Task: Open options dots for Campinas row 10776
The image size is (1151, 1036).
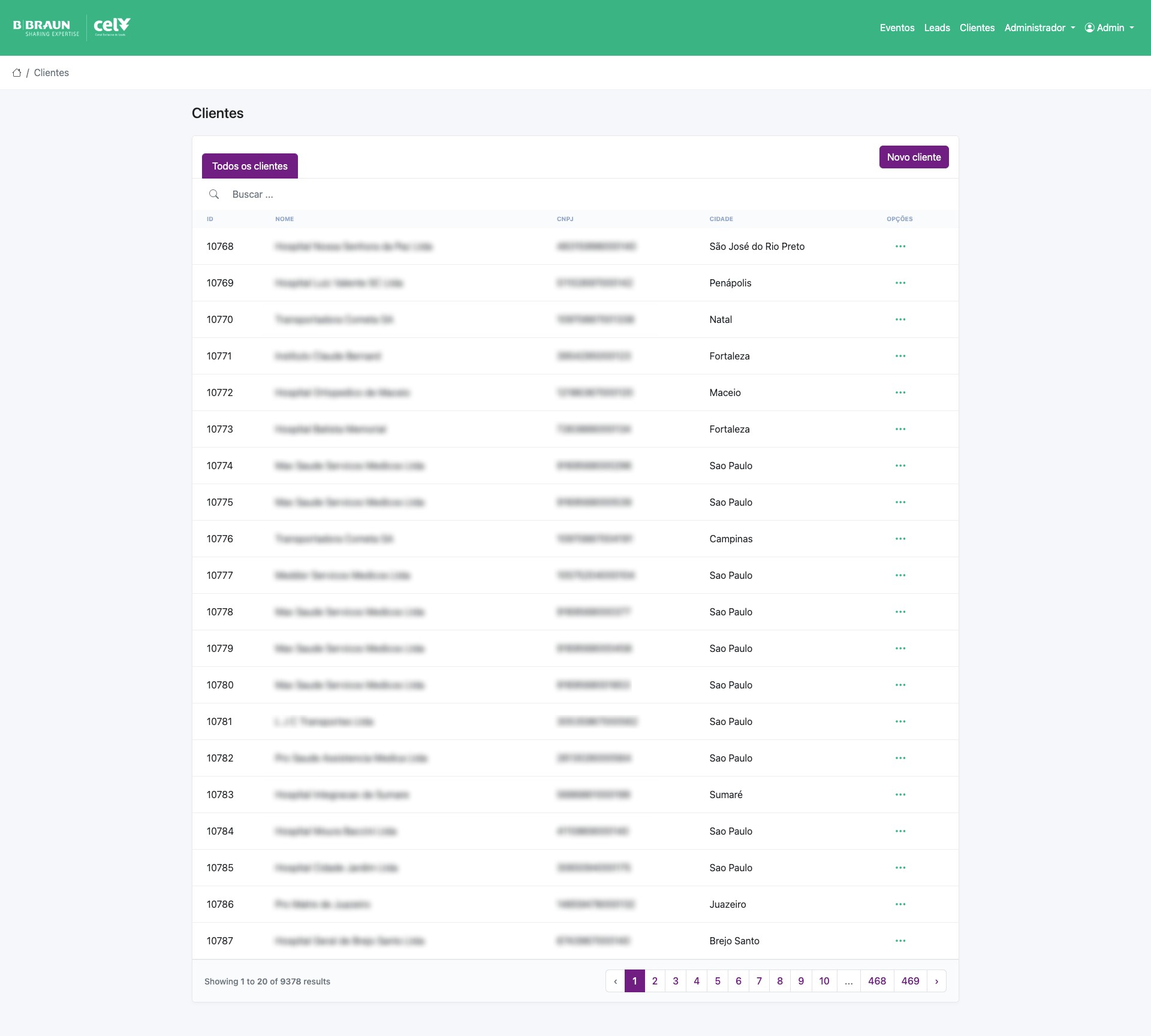Action: coord(900,539)
